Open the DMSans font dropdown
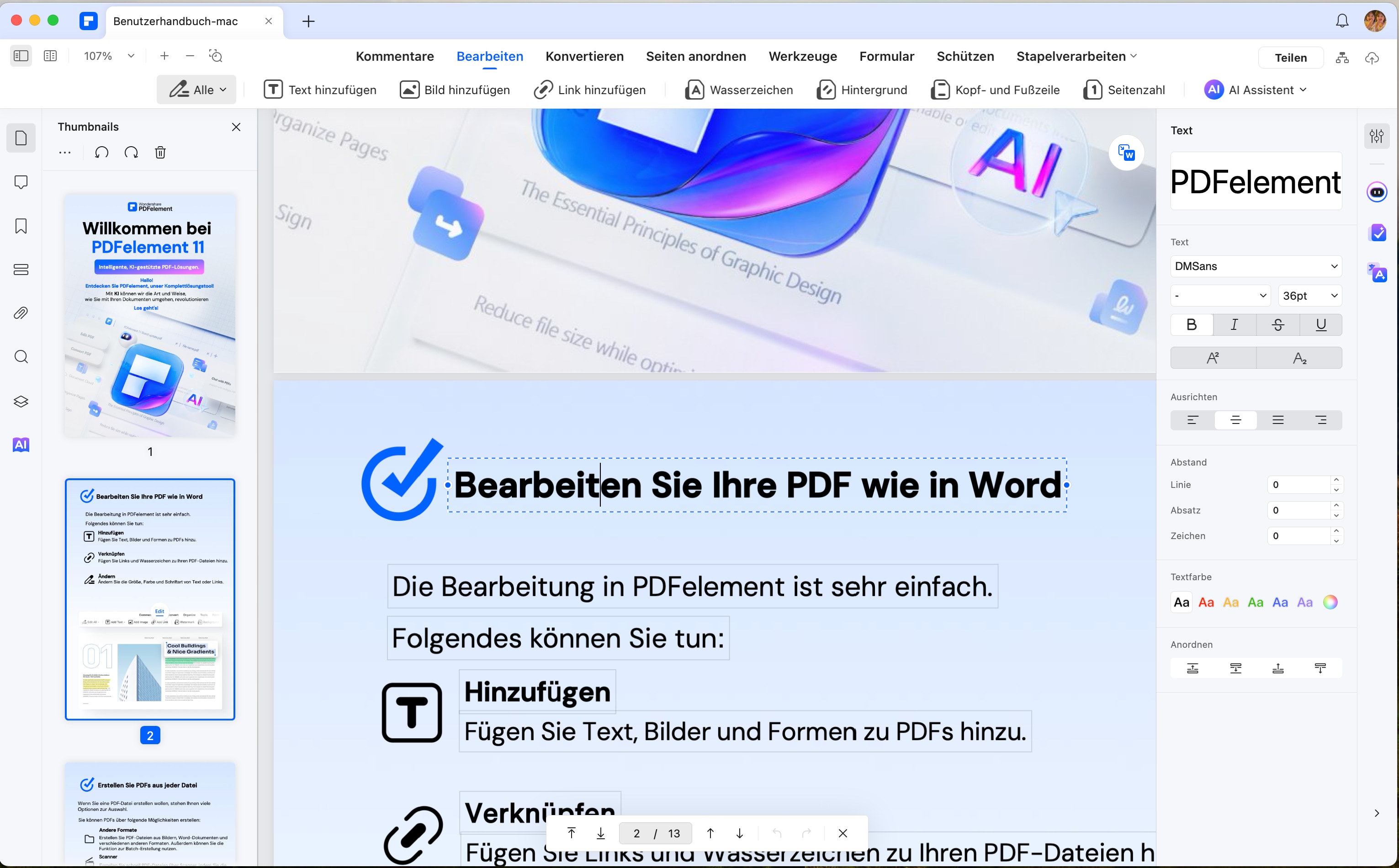This screenshot has width=1399, height=868. [1256, 266]
